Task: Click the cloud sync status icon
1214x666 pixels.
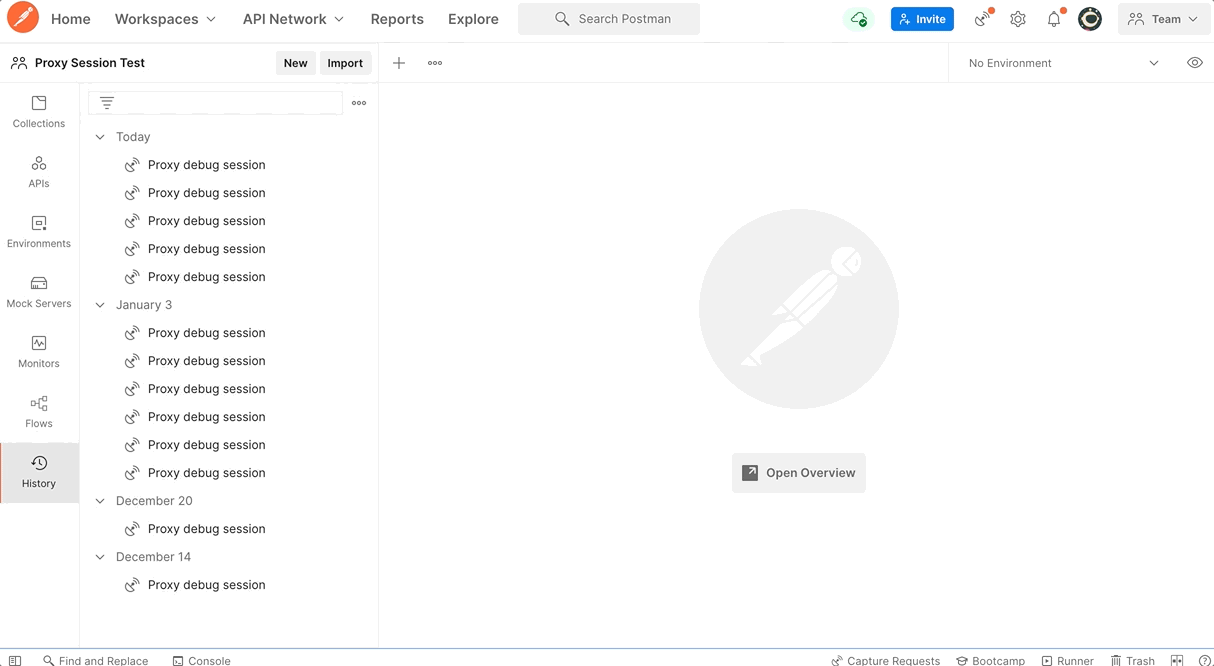Action: [x=858, y=19]
